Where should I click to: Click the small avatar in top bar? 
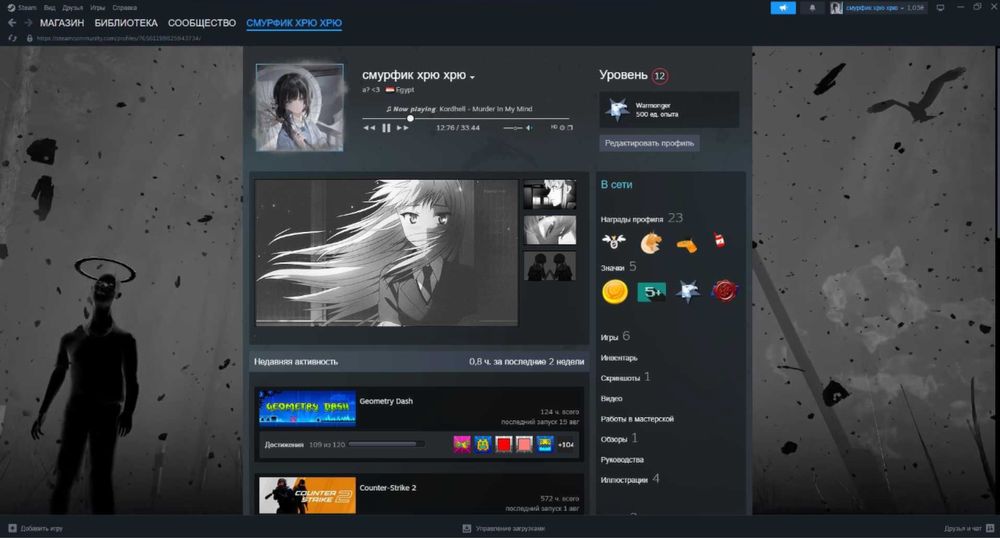tap(836, 8)
